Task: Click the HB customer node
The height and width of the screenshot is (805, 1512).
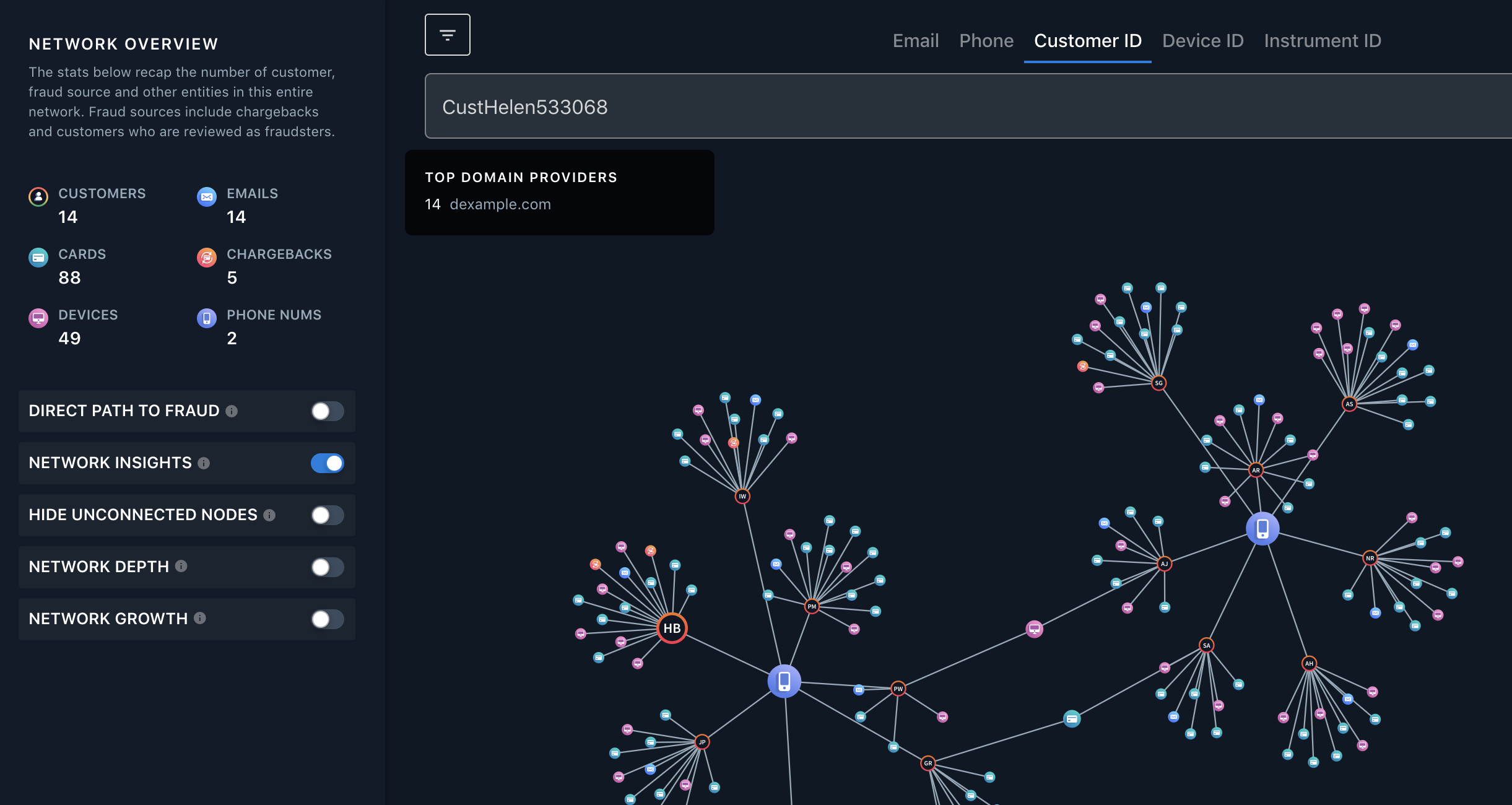Action: [672, 628]
